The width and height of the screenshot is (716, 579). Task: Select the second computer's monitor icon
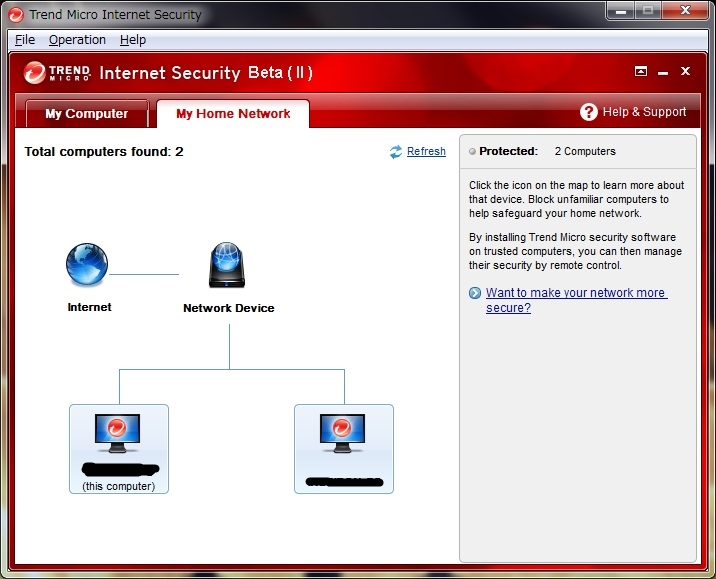[342, 433]
